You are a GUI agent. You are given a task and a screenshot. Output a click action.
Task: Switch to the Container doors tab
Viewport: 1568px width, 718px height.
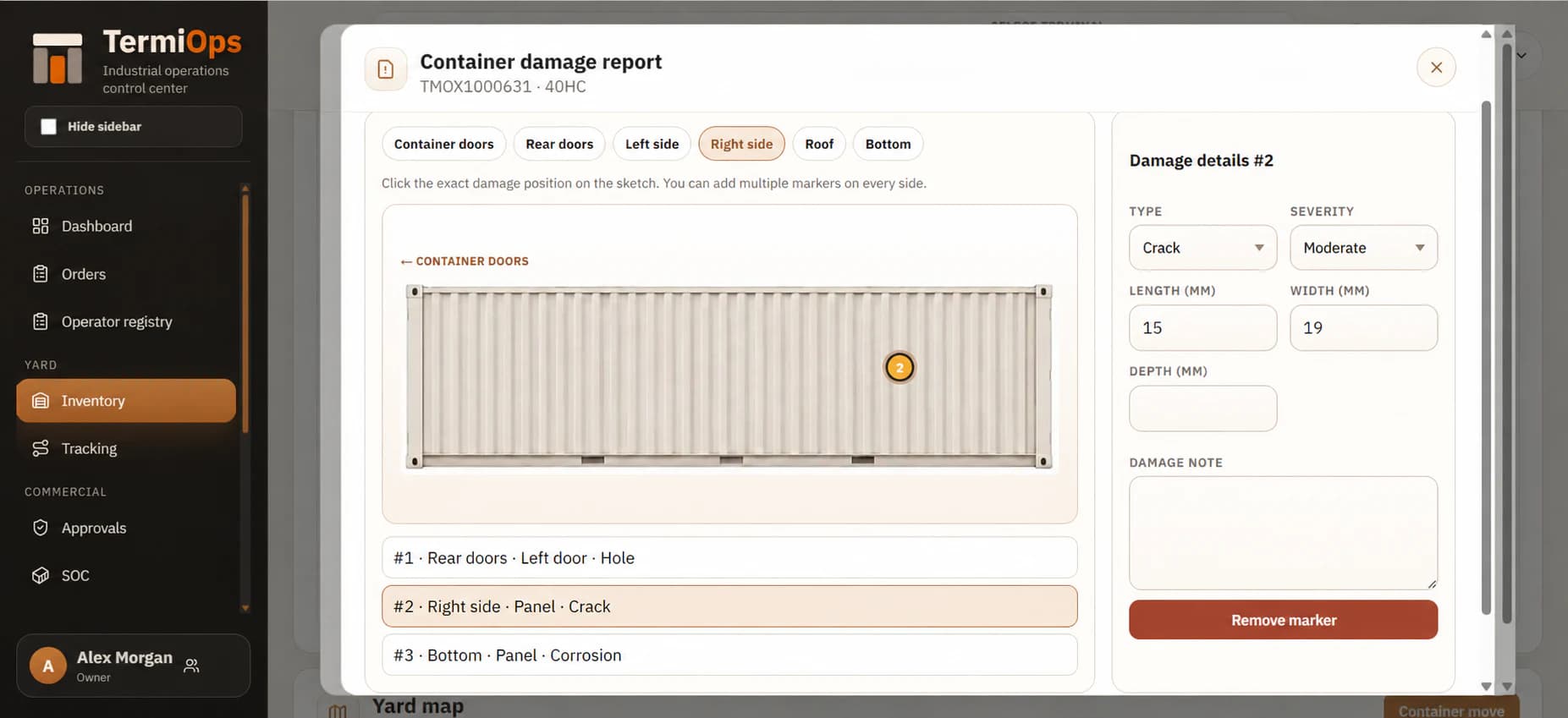pos(443,145)
